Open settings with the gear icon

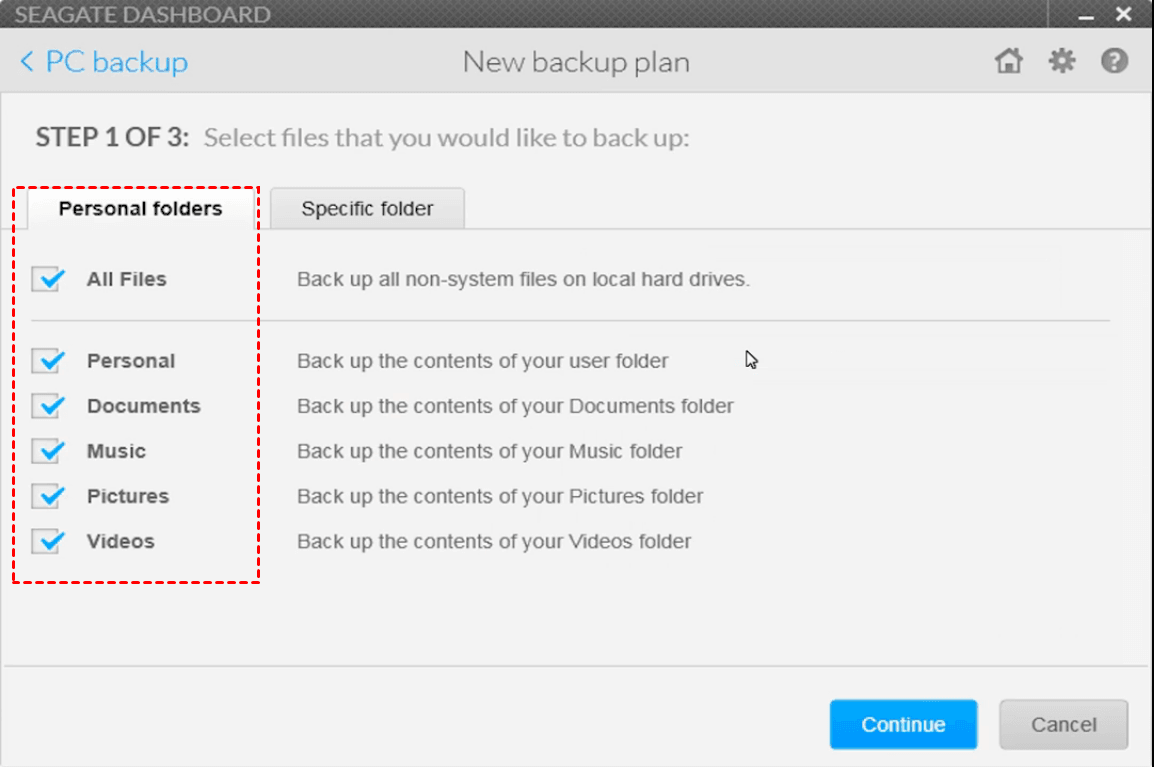(1061, 62)
